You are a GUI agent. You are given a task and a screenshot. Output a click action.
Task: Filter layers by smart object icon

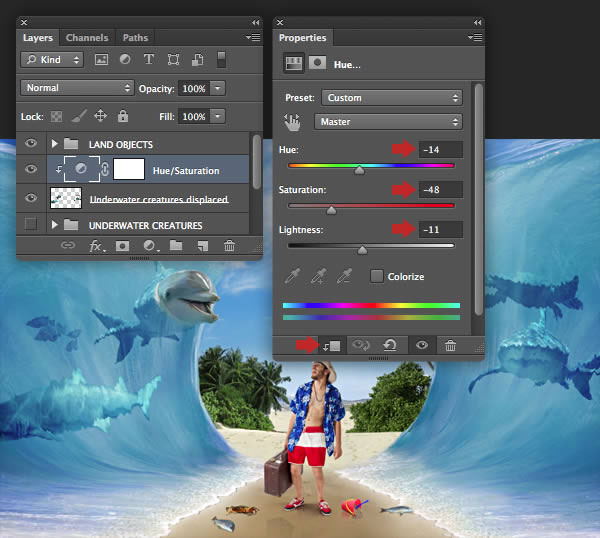[197, 59]
